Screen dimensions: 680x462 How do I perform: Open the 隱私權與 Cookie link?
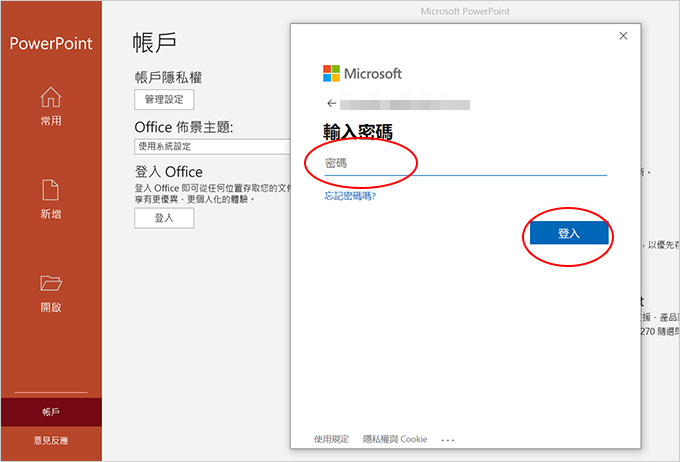click(395, 439)
